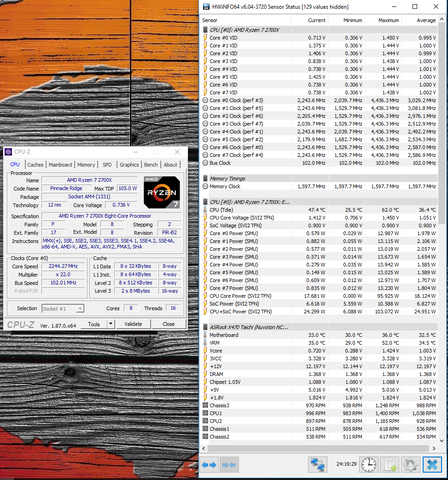Viewport: 448px width, 480px height.
Task: Open the About tab in CPU-Z
Action: pos(170,165)
